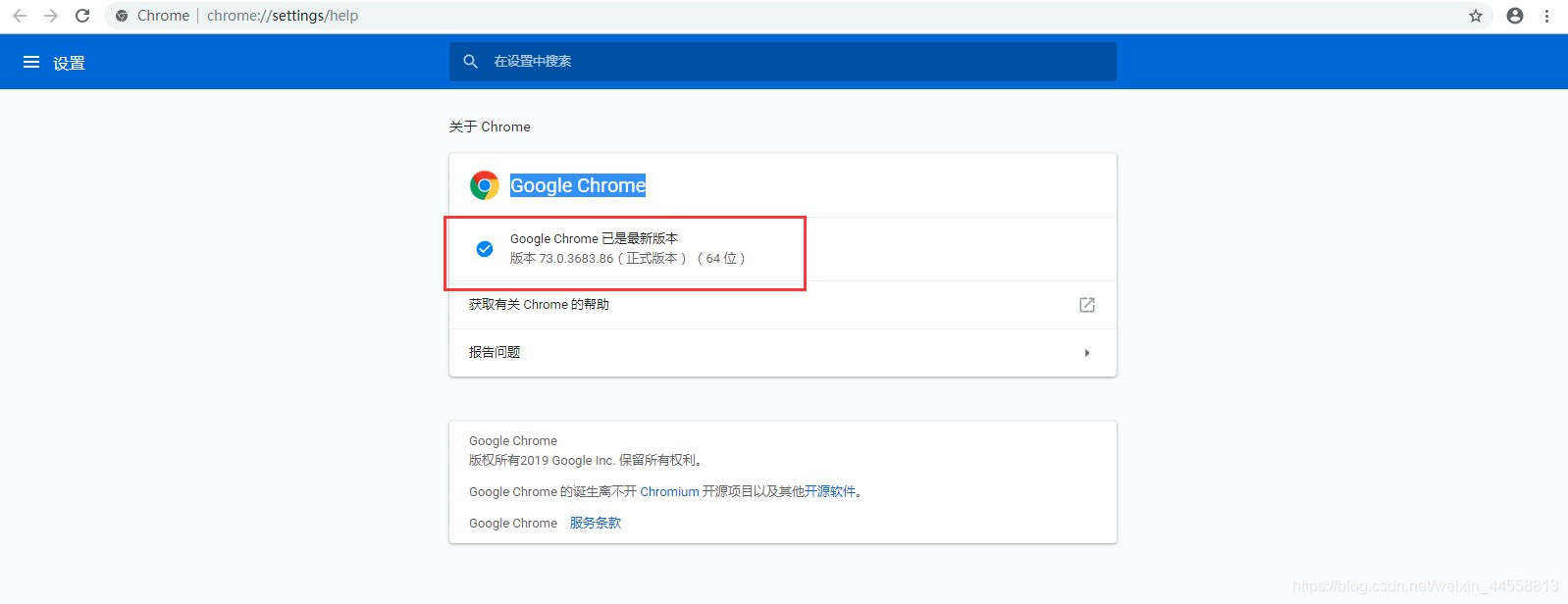The image size is (1568, 604).
Task: Select the 报告问题 row
Action: click(x=783, y=353)
